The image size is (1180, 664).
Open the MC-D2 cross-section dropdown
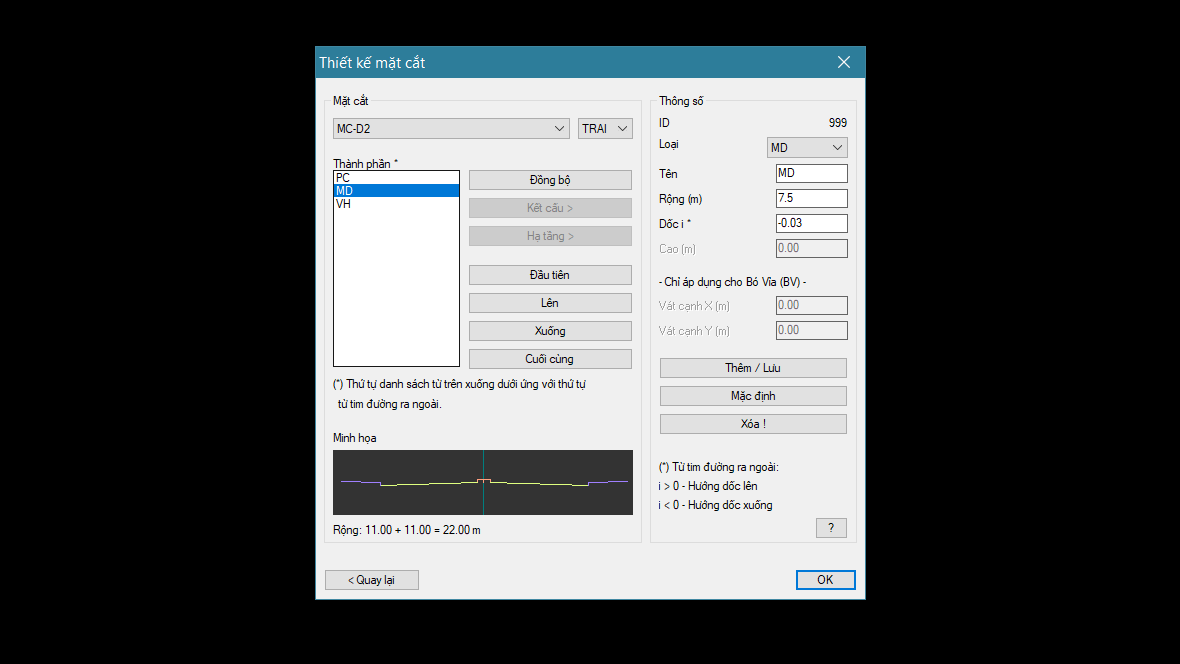[x=451, y=129]
